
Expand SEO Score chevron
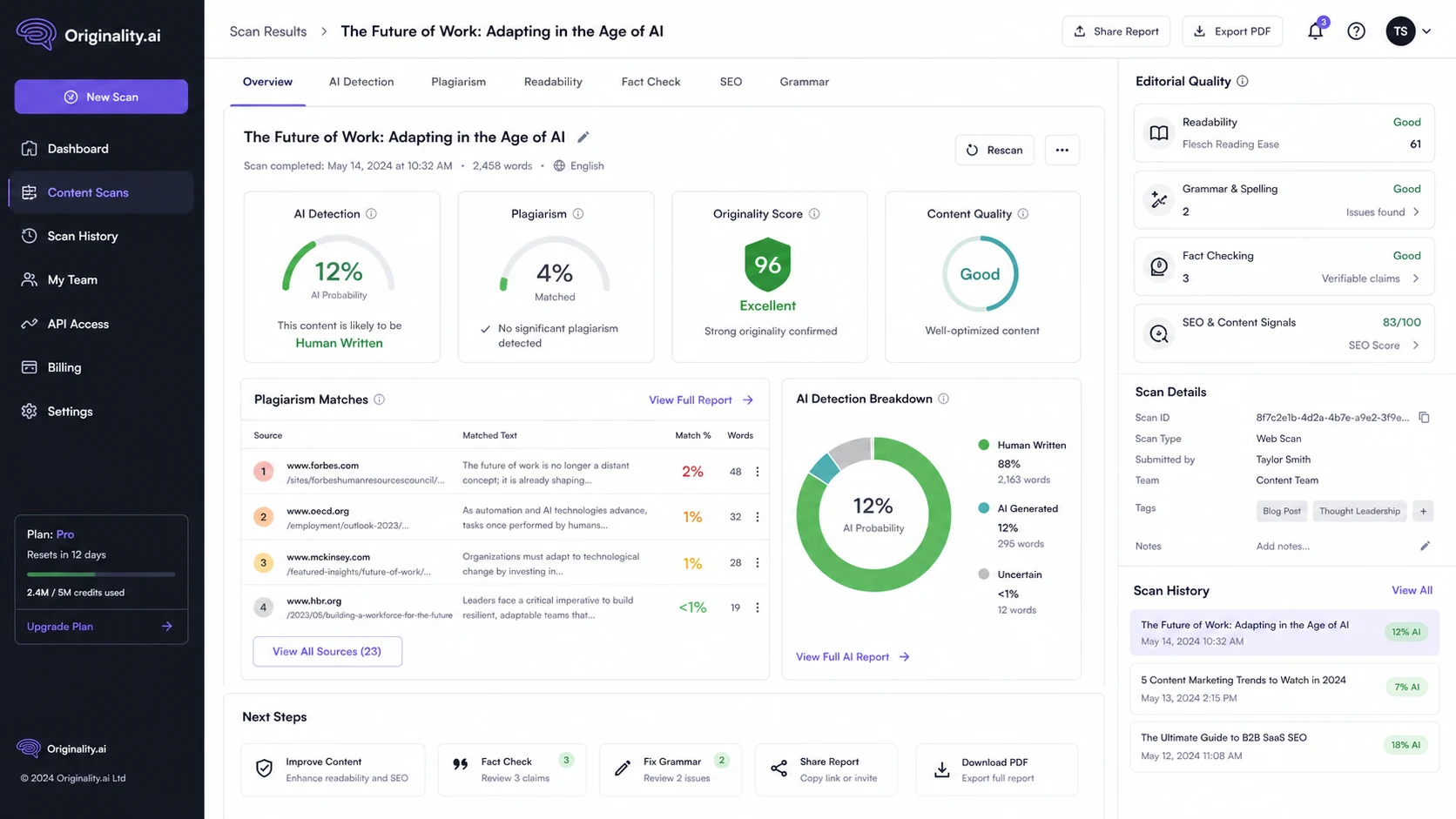pos(1416,346)
